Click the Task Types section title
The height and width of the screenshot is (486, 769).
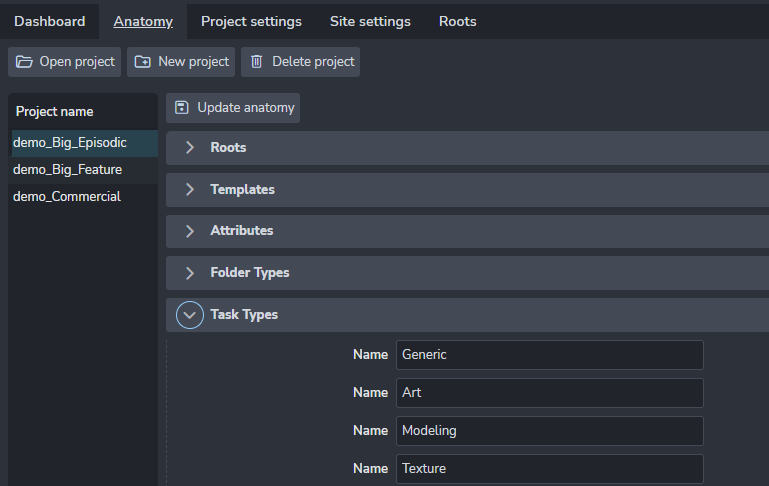[x=244, y=315]
